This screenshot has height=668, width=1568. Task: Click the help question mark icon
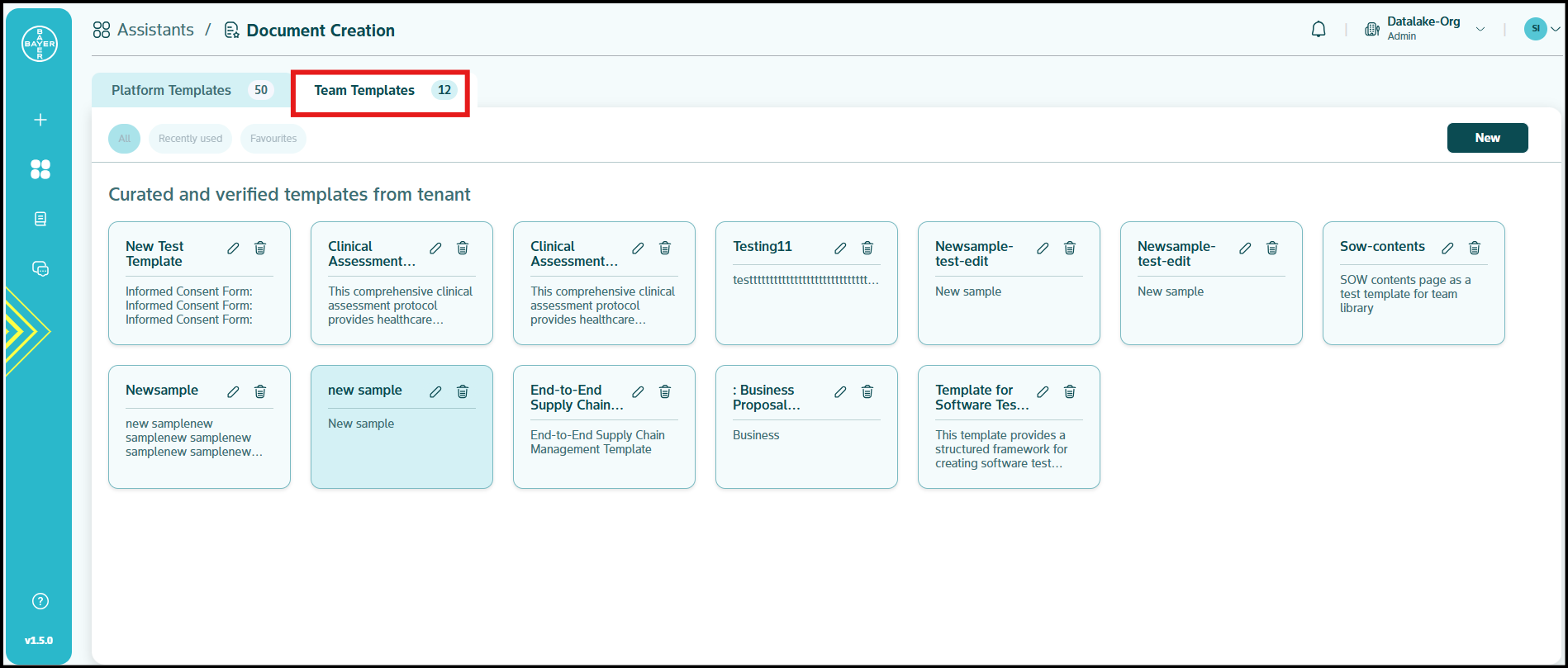click(40, 601)
